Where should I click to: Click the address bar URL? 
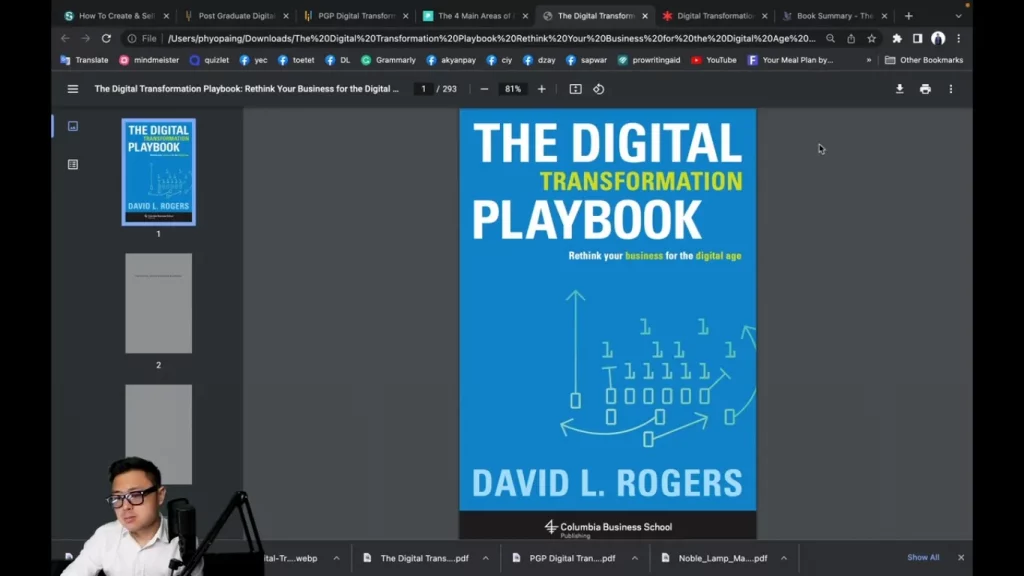tap(491, 39)
